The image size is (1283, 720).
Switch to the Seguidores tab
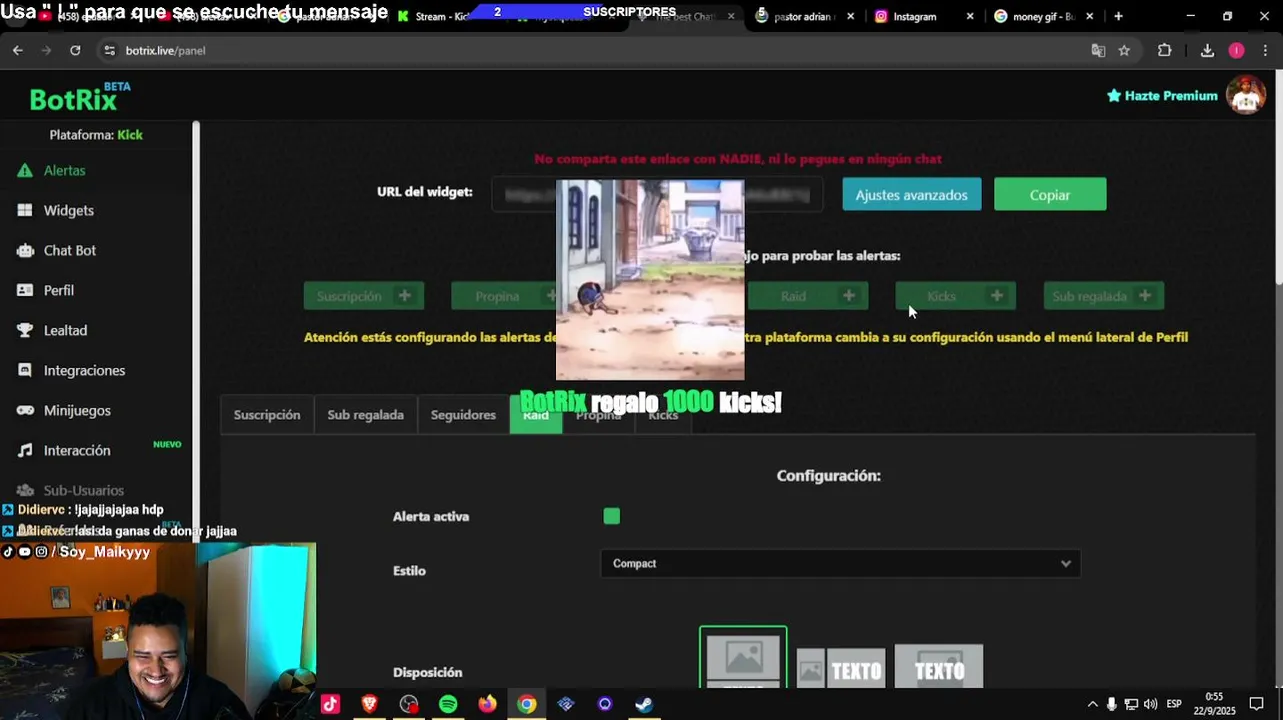463,415
